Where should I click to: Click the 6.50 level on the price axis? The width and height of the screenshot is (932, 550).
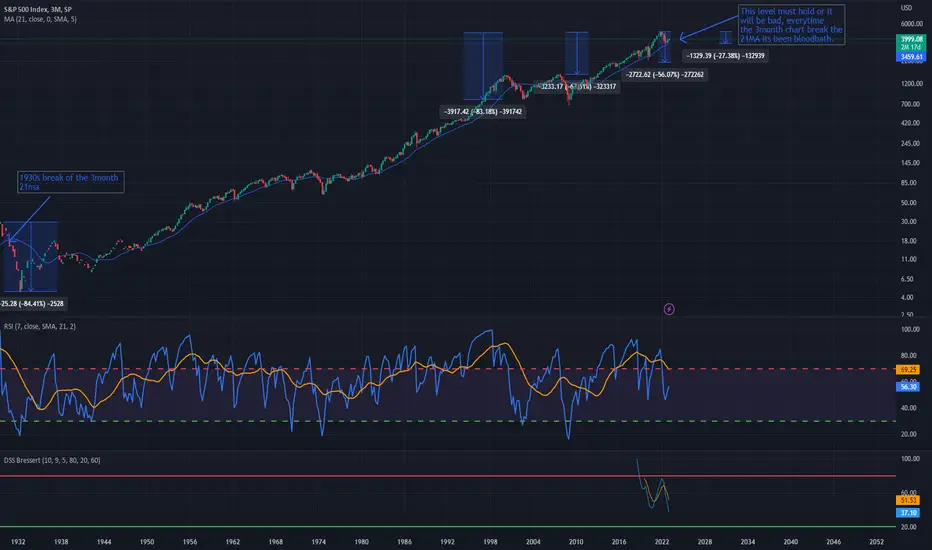pos(907,279)
